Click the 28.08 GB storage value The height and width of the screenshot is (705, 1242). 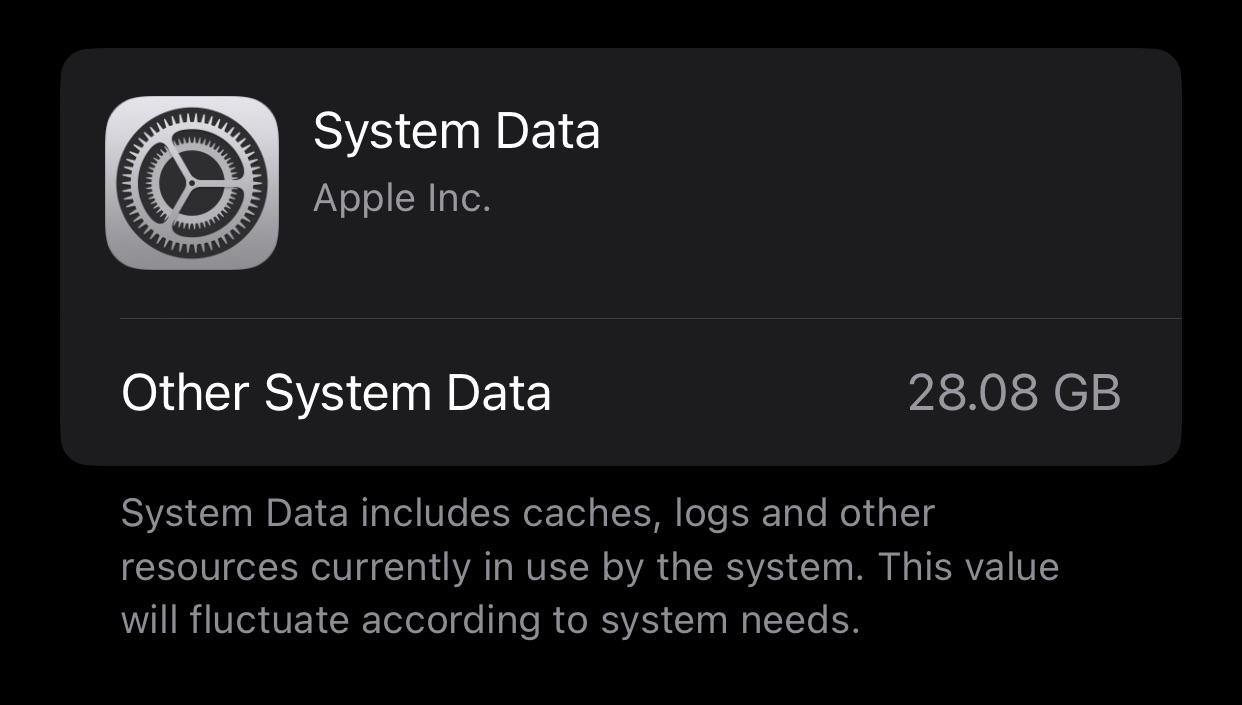(x=1013, y=393)
